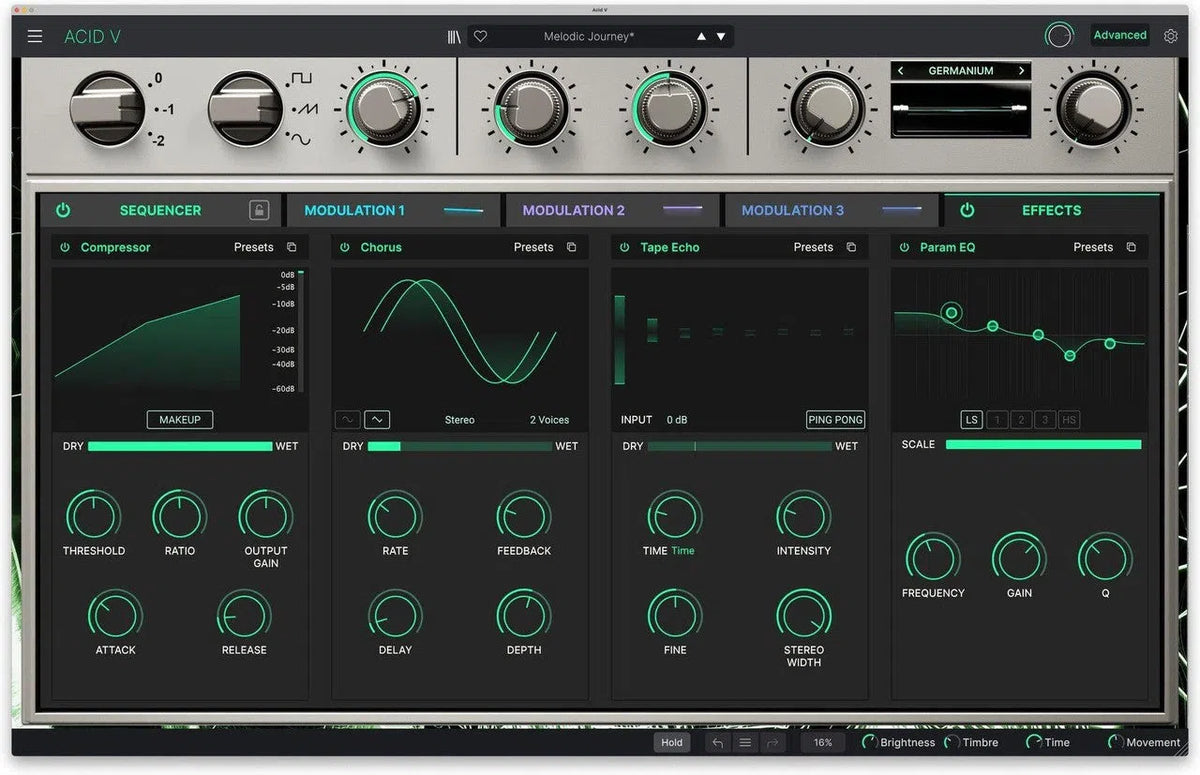
Task: Toggle the Effects section power button
Action: tap(966, 210)
